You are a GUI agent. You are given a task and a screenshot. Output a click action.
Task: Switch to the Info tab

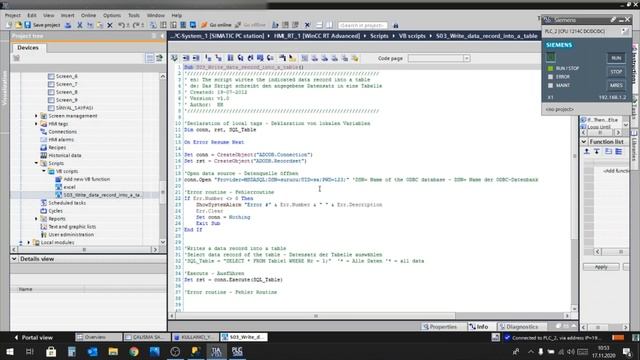[478, 327]
